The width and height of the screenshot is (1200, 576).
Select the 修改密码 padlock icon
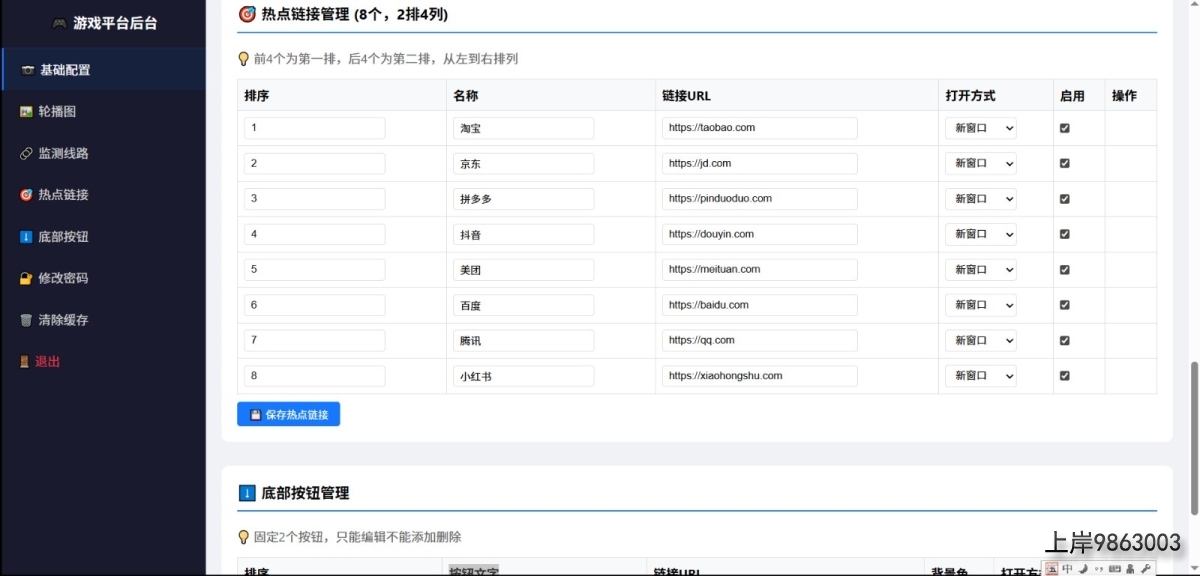pyautogui.click(x=26, y=279)
